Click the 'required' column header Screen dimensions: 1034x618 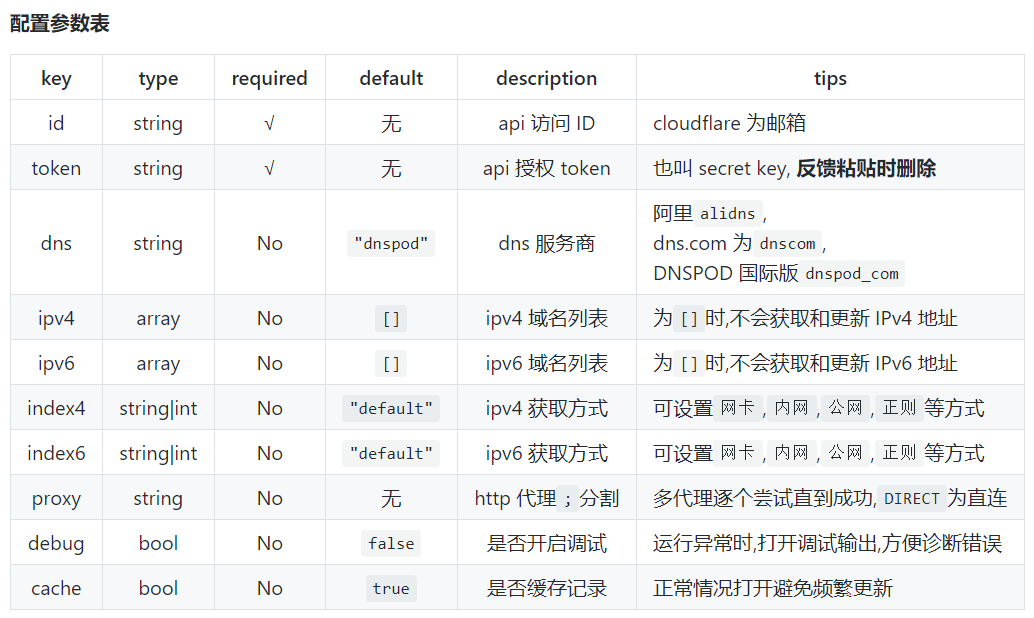point(270,78)
